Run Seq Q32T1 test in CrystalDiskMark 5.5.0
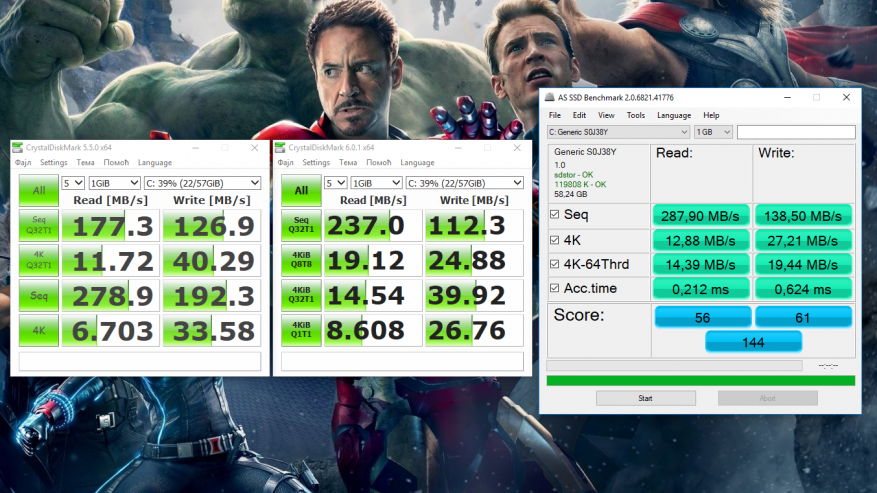877x493 pixels. click(39, 225)
